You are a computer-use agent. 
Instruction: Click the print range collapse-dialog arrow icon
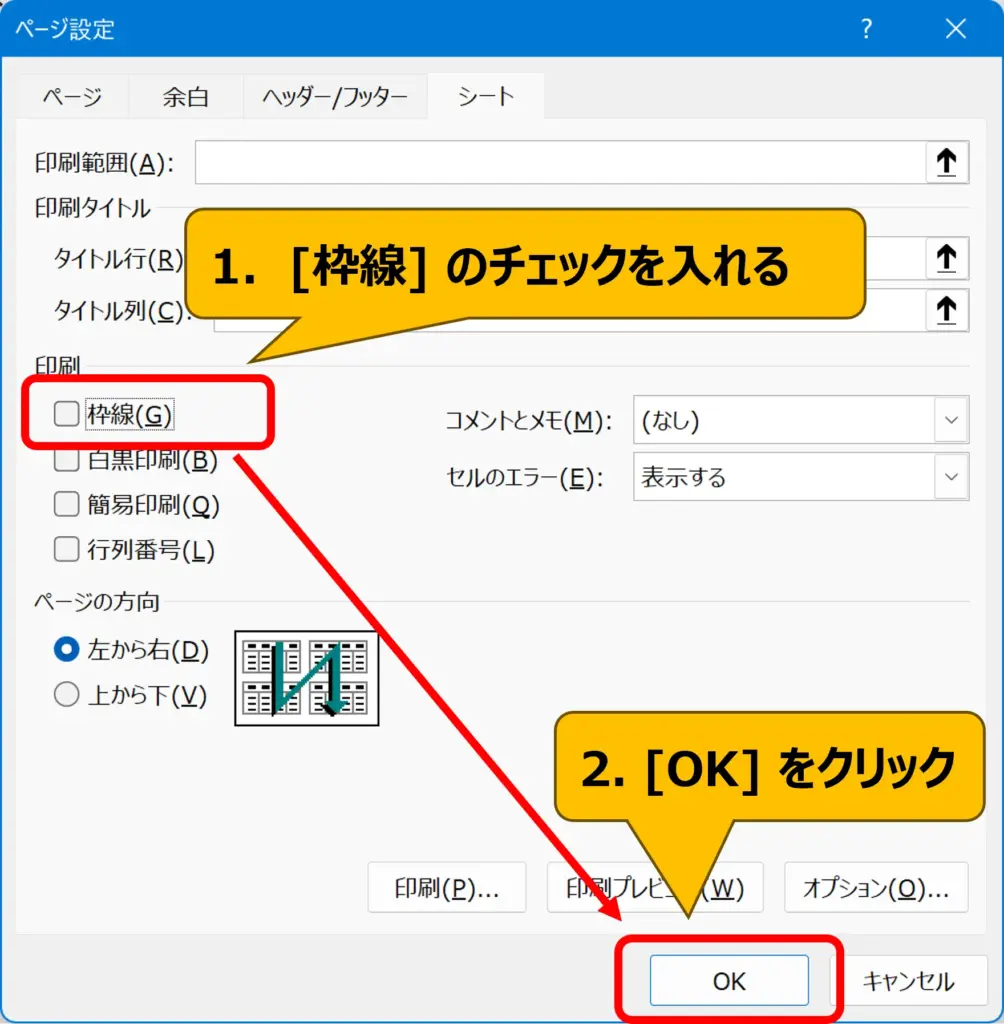[946, 162]
